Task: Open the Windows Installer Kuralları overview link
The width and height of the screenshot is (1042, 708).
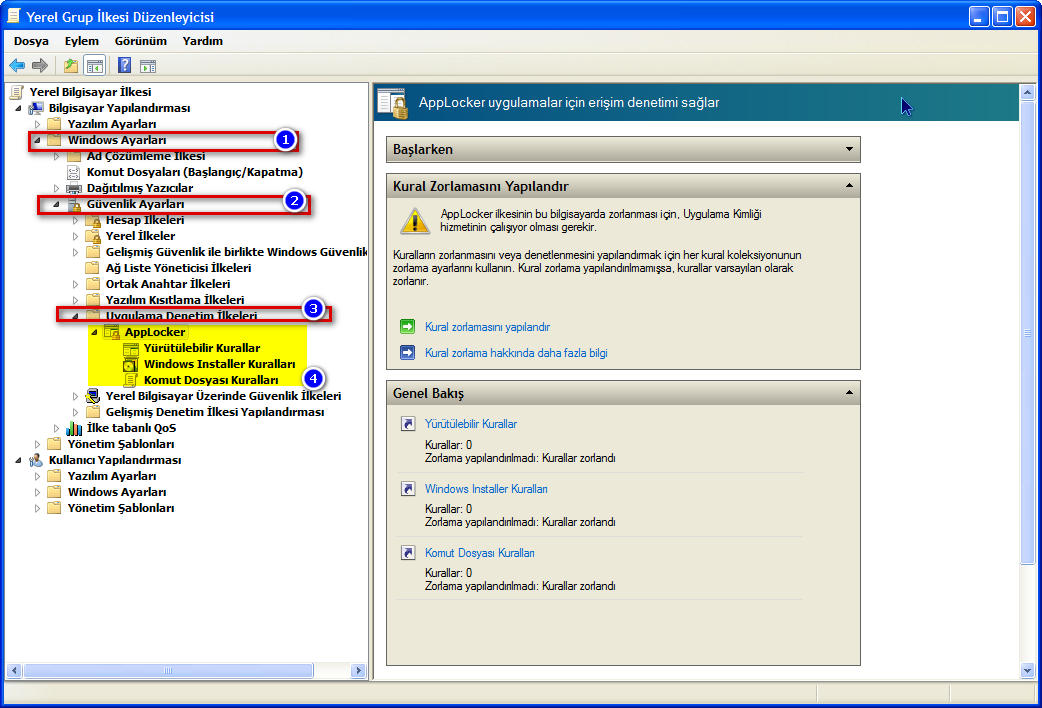Action: pyautogui.click(x=486, y=489)
